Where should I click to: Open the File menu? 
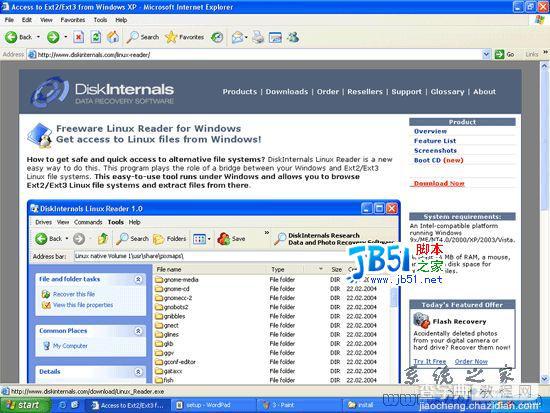pos(9,20)
